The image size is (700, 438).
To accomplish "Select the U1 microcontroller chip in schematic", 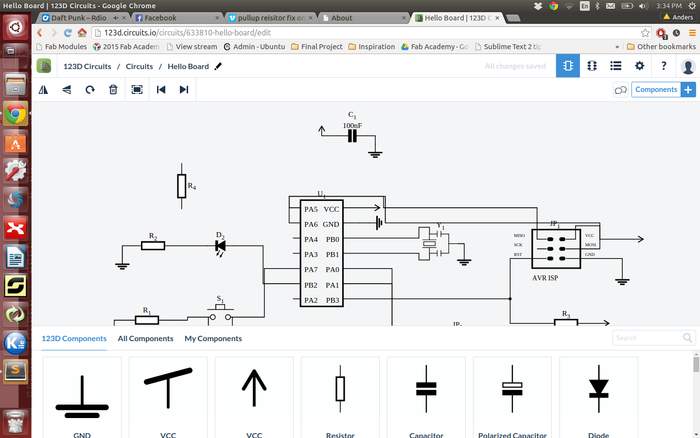I will [321, 253].
